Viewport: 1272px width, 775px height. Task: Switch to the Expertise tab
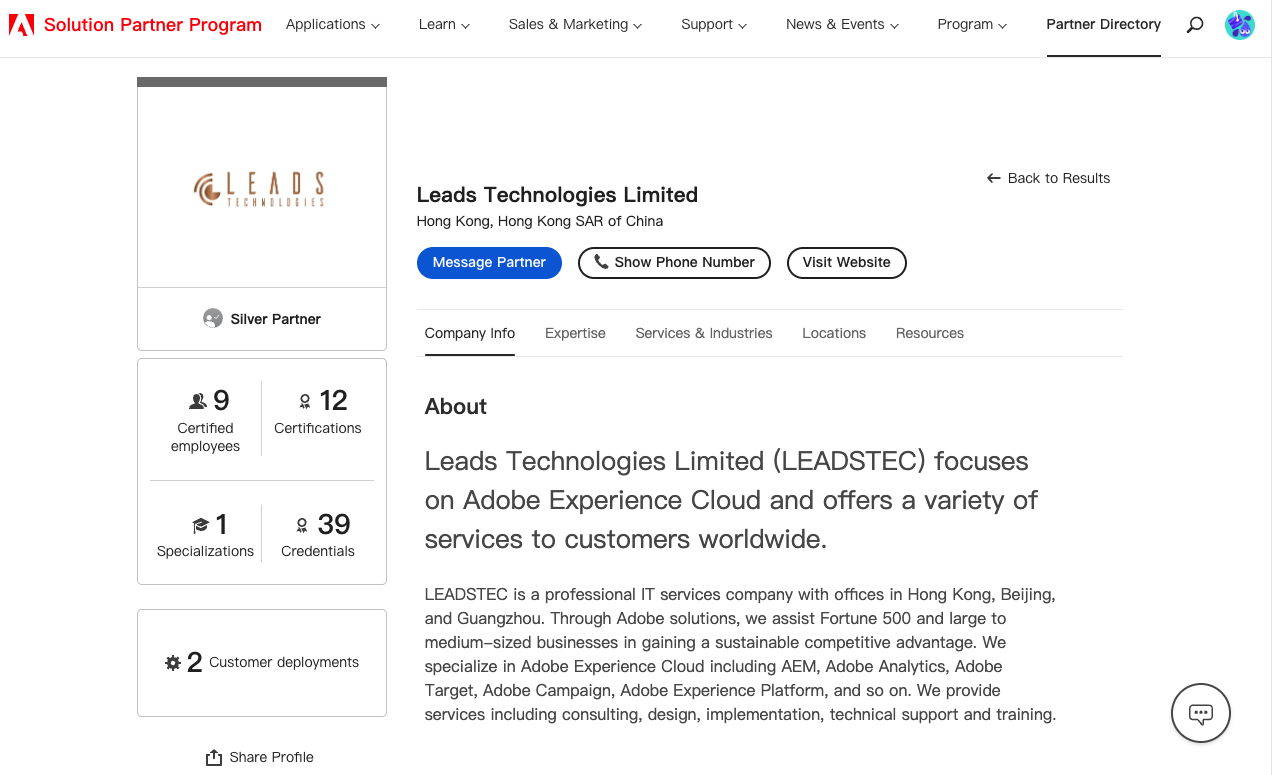click(575, 333)
